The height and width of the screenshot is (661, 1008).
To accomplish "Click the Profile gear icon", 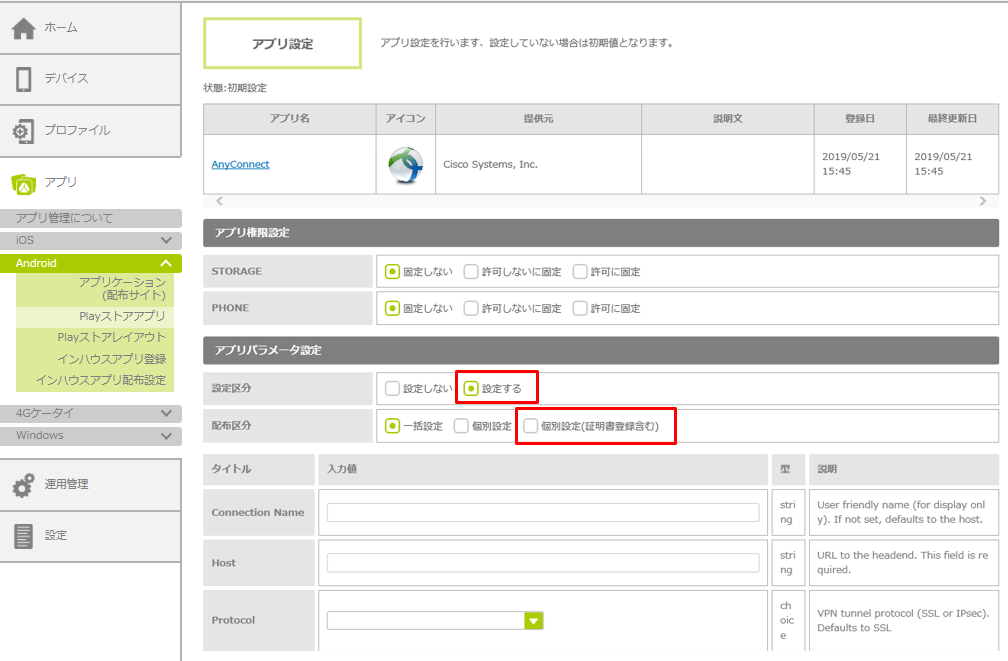I will click(24, 131).
